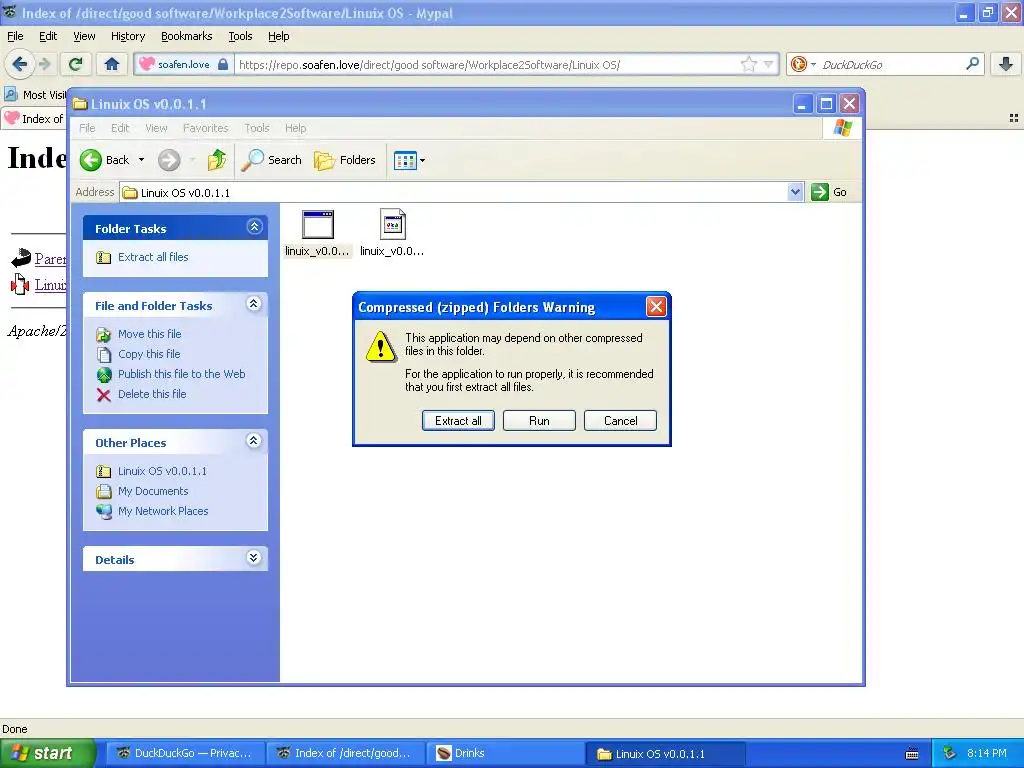This screenshot has width=1024, height=768.
Task: Click Move this file
Action: pyautogui.click(x=150, y=334)
